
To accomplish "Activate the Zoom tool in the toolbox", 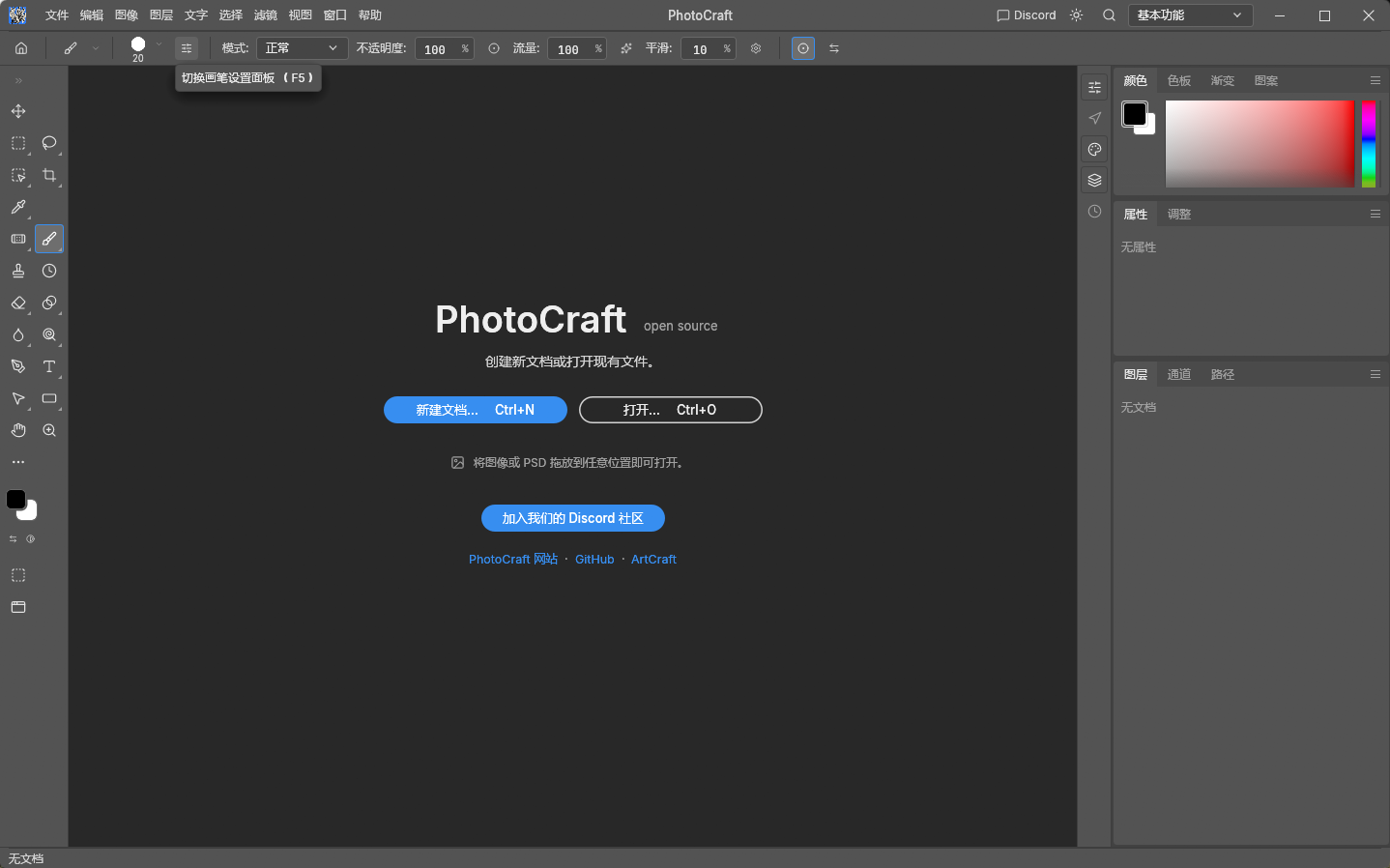I will [x=49, y=430].
